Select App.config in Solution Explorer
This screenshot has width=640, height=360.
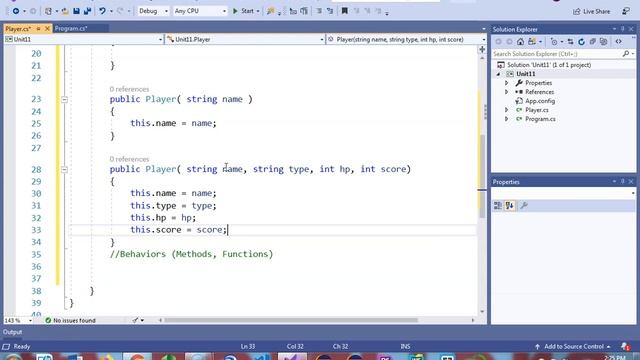point(540,101)
